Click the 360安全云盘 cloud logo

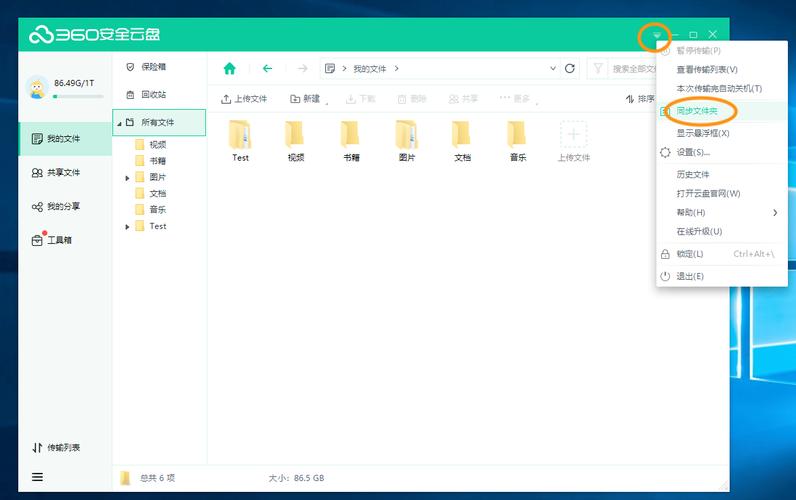94,35
